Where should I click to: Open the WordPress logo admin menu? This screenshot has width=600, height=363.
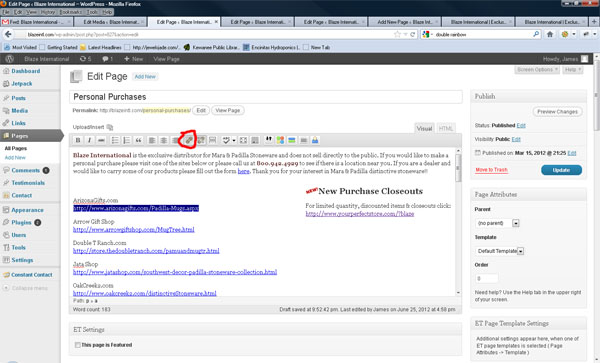point(10,59)
